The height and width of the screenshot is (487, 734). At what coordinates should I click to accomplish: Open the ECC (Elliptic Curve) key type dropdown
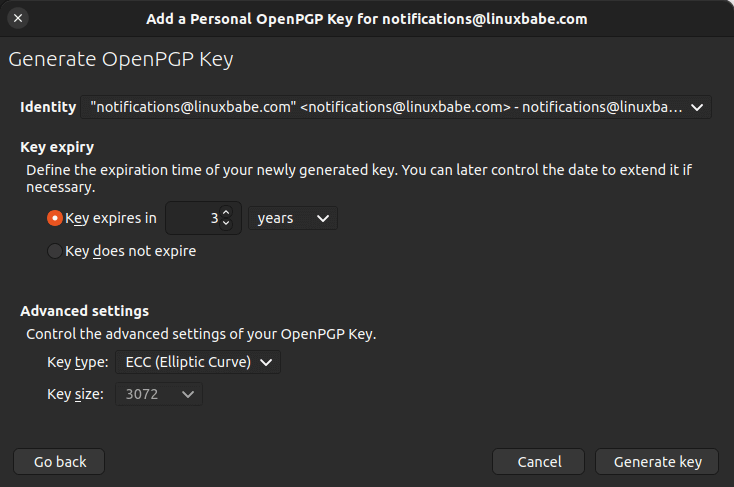coord(198,362)
